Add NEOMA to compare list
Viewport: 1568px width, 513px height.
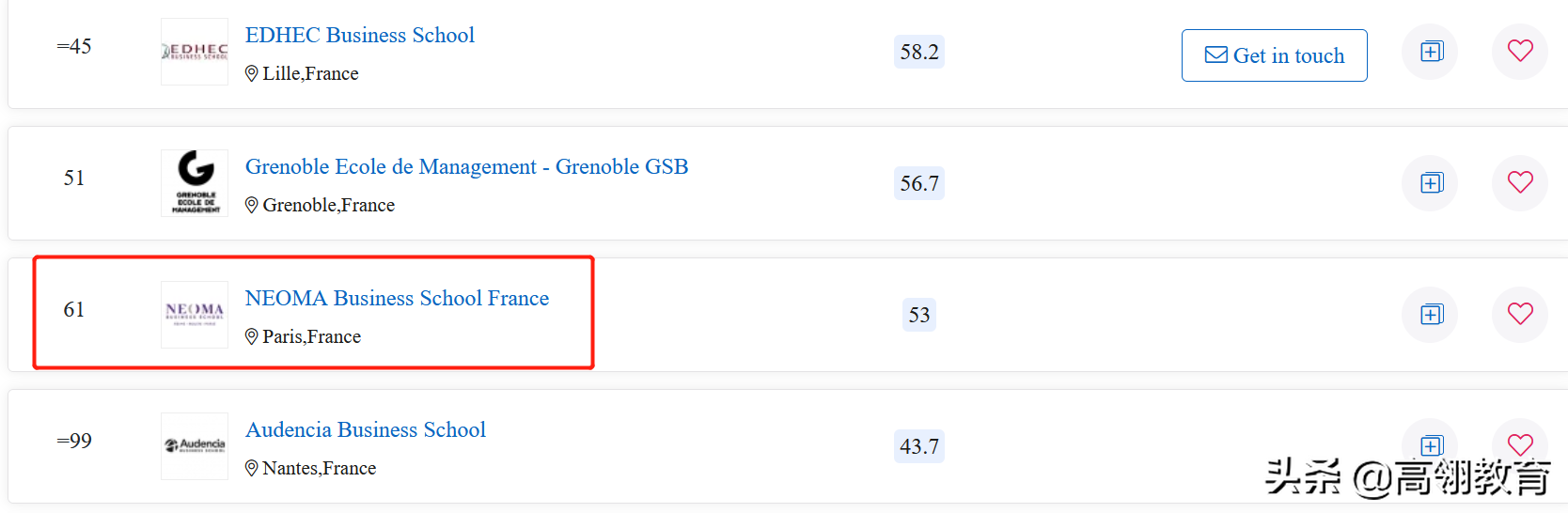(1431, 315)
